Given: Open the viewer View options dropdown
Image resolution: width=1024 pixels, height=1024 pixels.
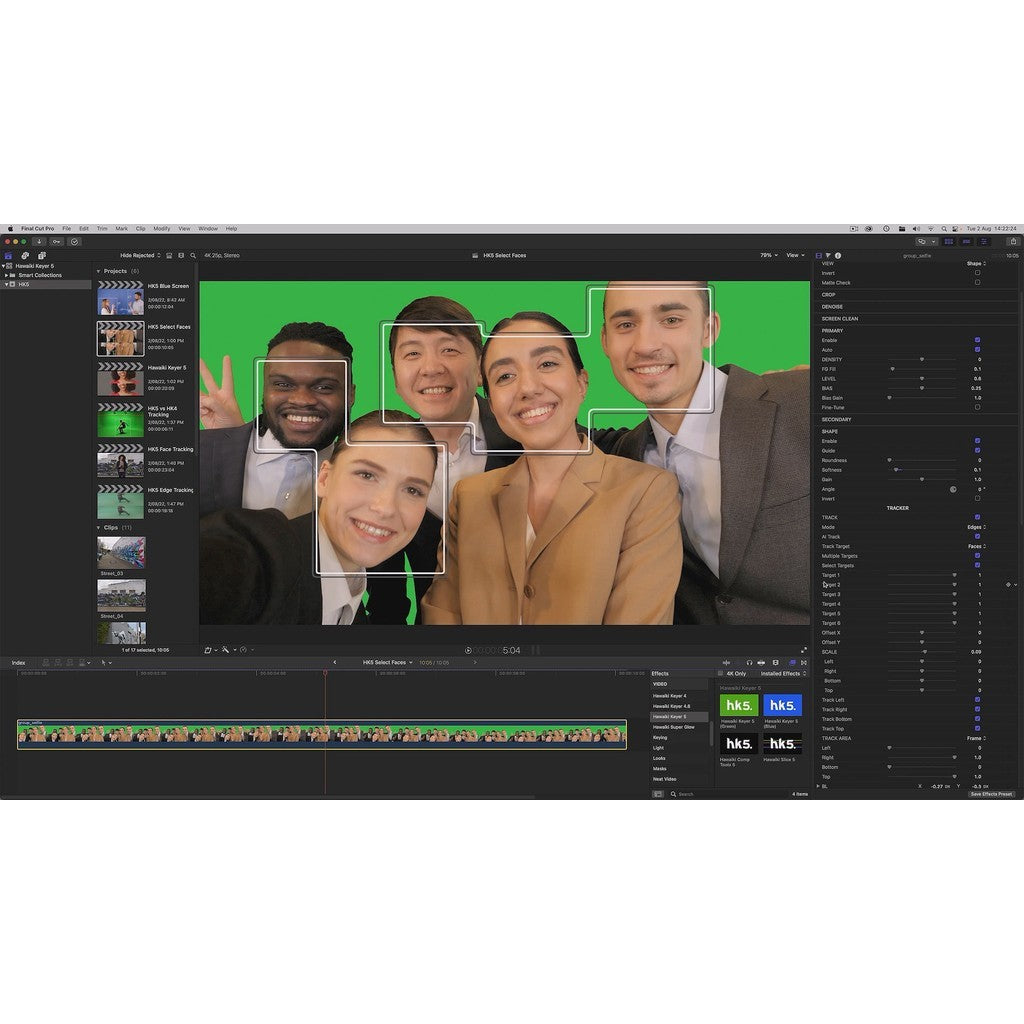Looking at the screenshot, I should 795,255.
